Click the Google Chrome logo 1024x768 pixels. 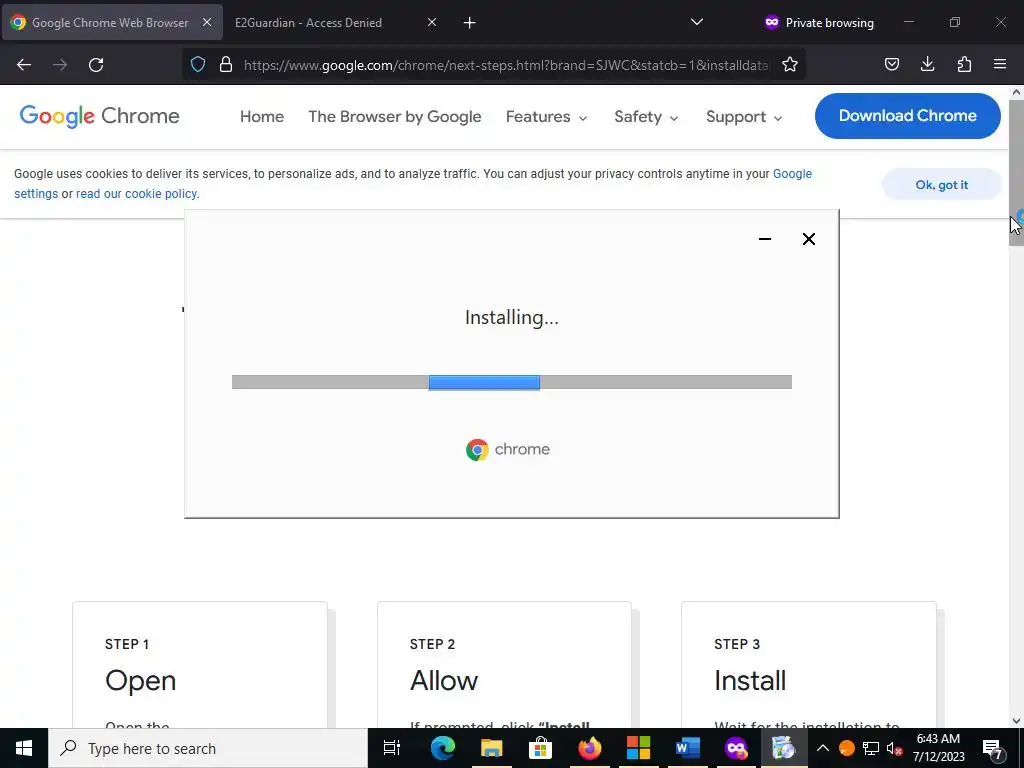click(x=99, y=116)
